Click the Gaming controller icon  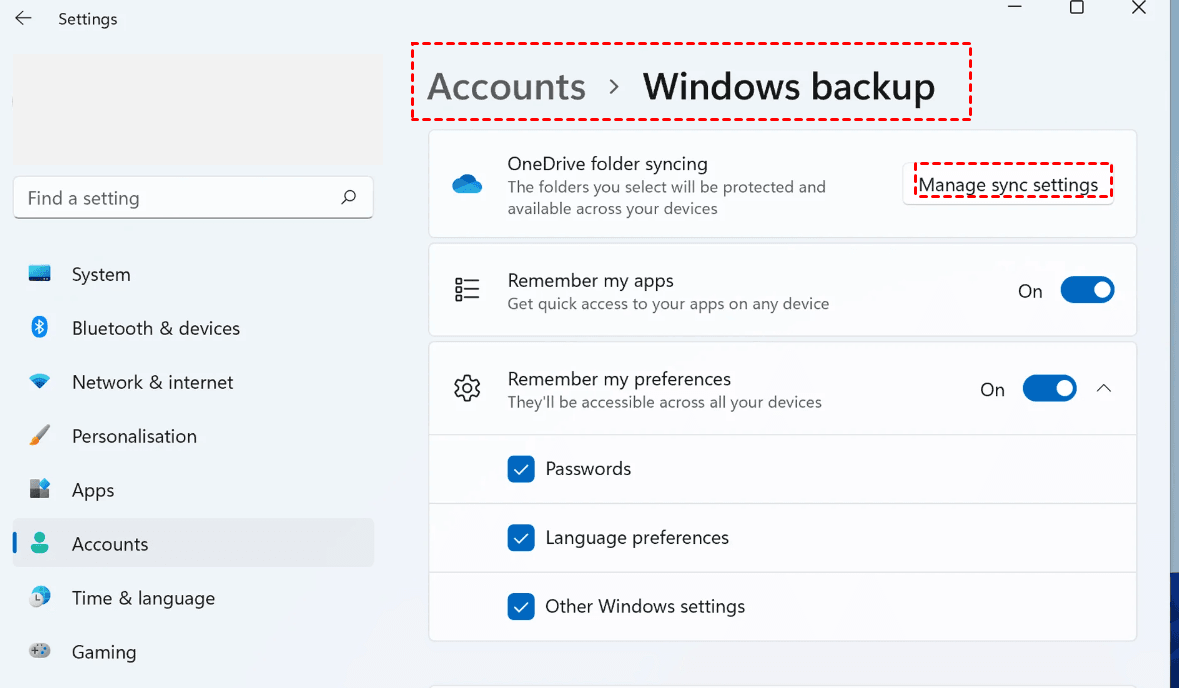click(x=40, y=651)
